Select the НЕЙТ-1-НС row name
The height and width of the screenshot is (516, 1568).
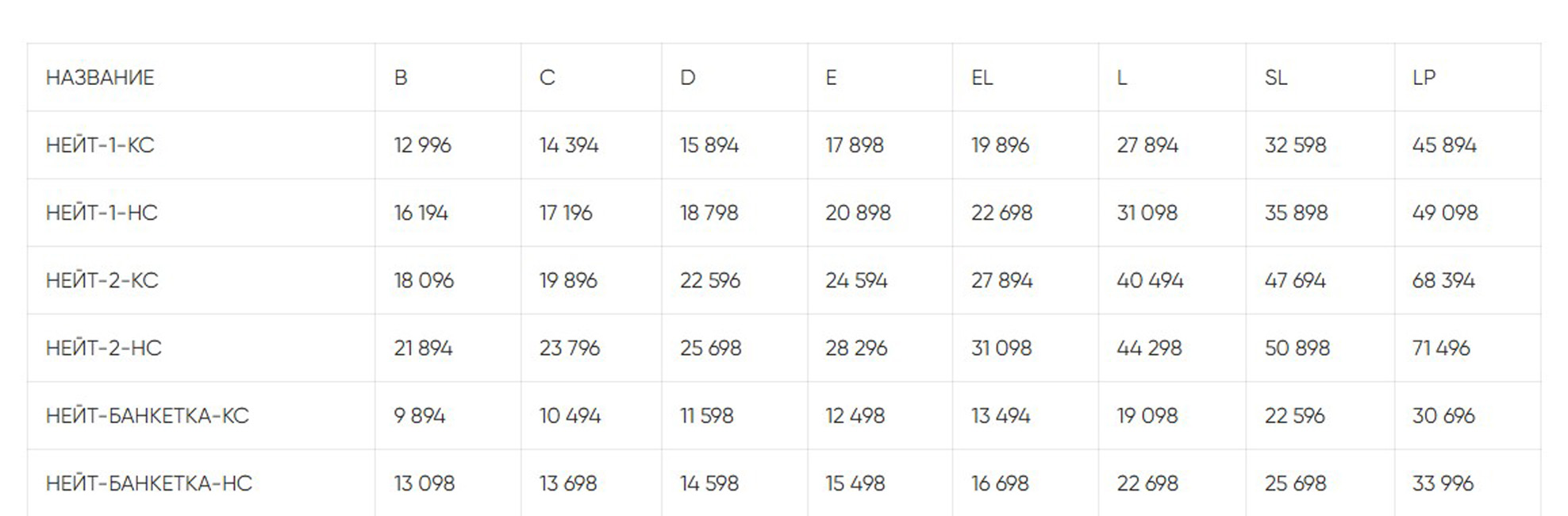[102, 213]
